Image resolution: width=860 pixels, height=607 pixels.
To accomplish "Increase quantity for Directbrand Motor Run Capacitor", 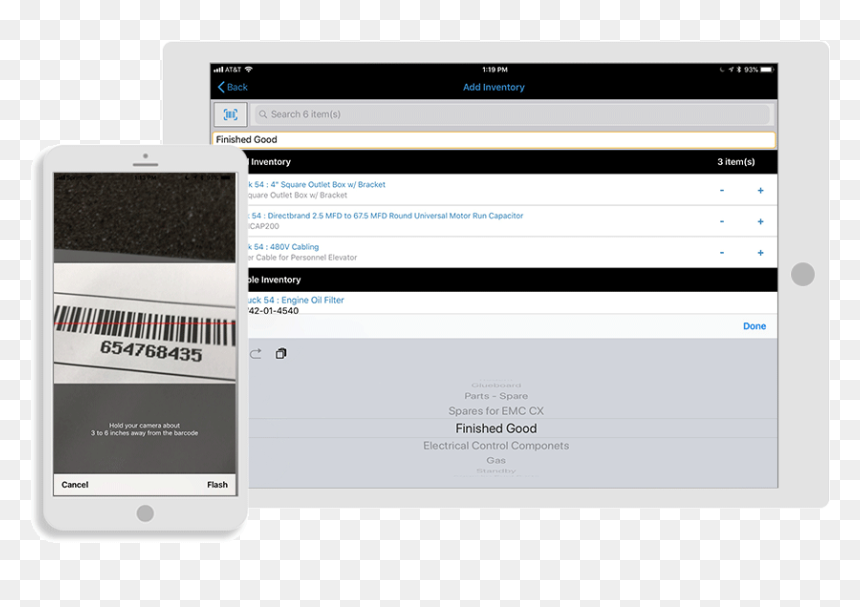I will pos(760,222).
